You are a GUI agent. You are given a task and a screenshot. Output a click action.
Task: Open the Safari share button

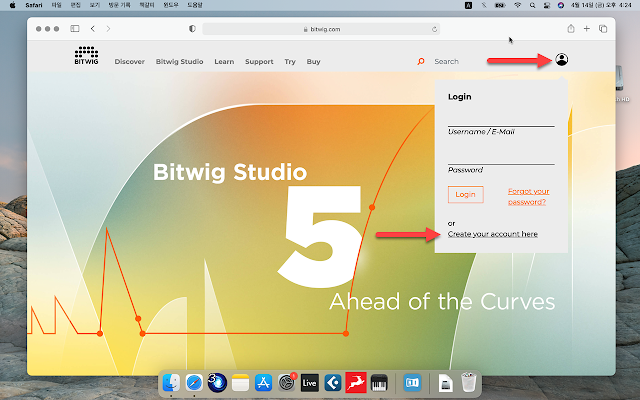point(571,29)
